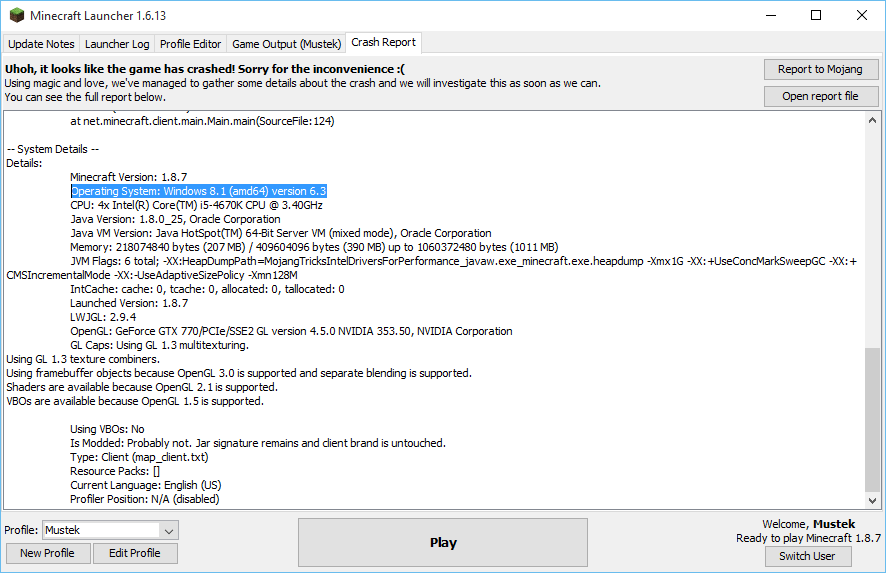Click the 'JVM Flags: 6 total' line

click(463, 262)
